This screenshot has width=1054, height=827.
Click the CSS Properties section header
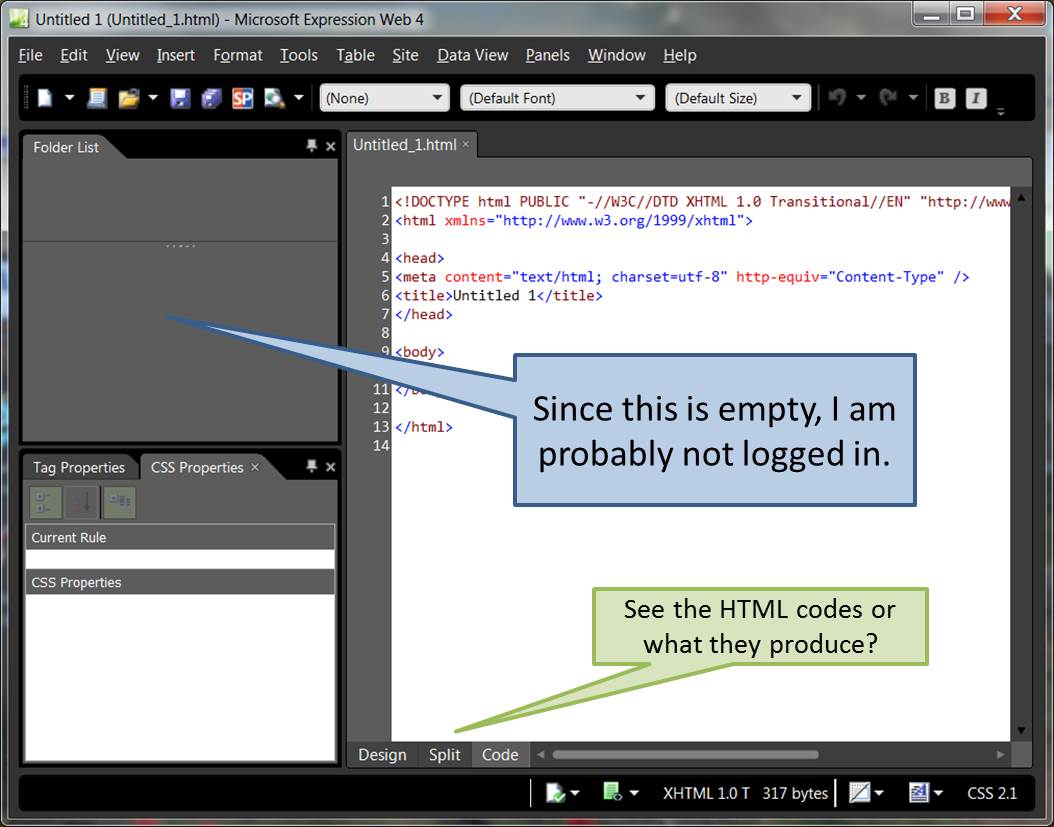pyautogui.click(x=179, y=582)
